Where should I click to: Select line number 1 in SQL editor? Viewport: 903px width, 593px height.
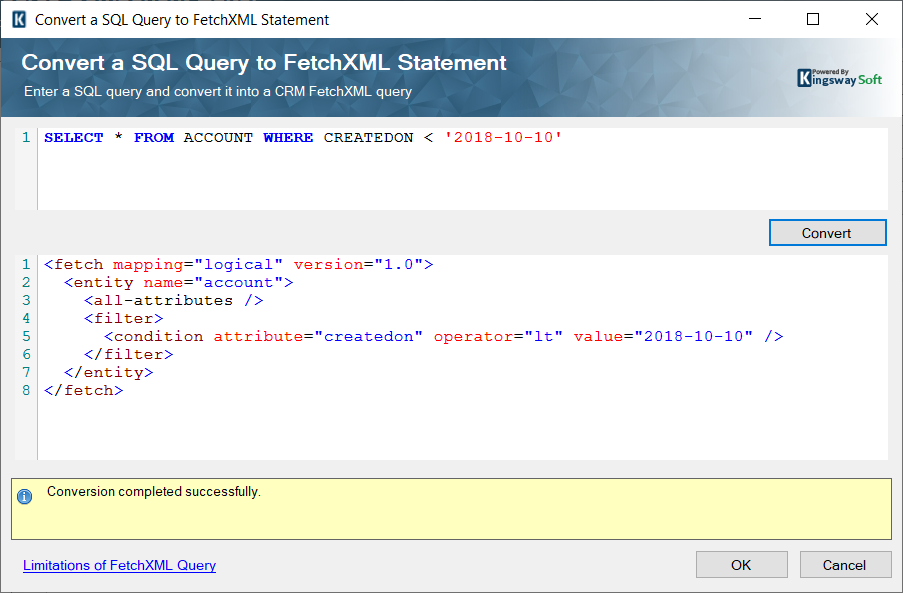(x=25, y=137)
